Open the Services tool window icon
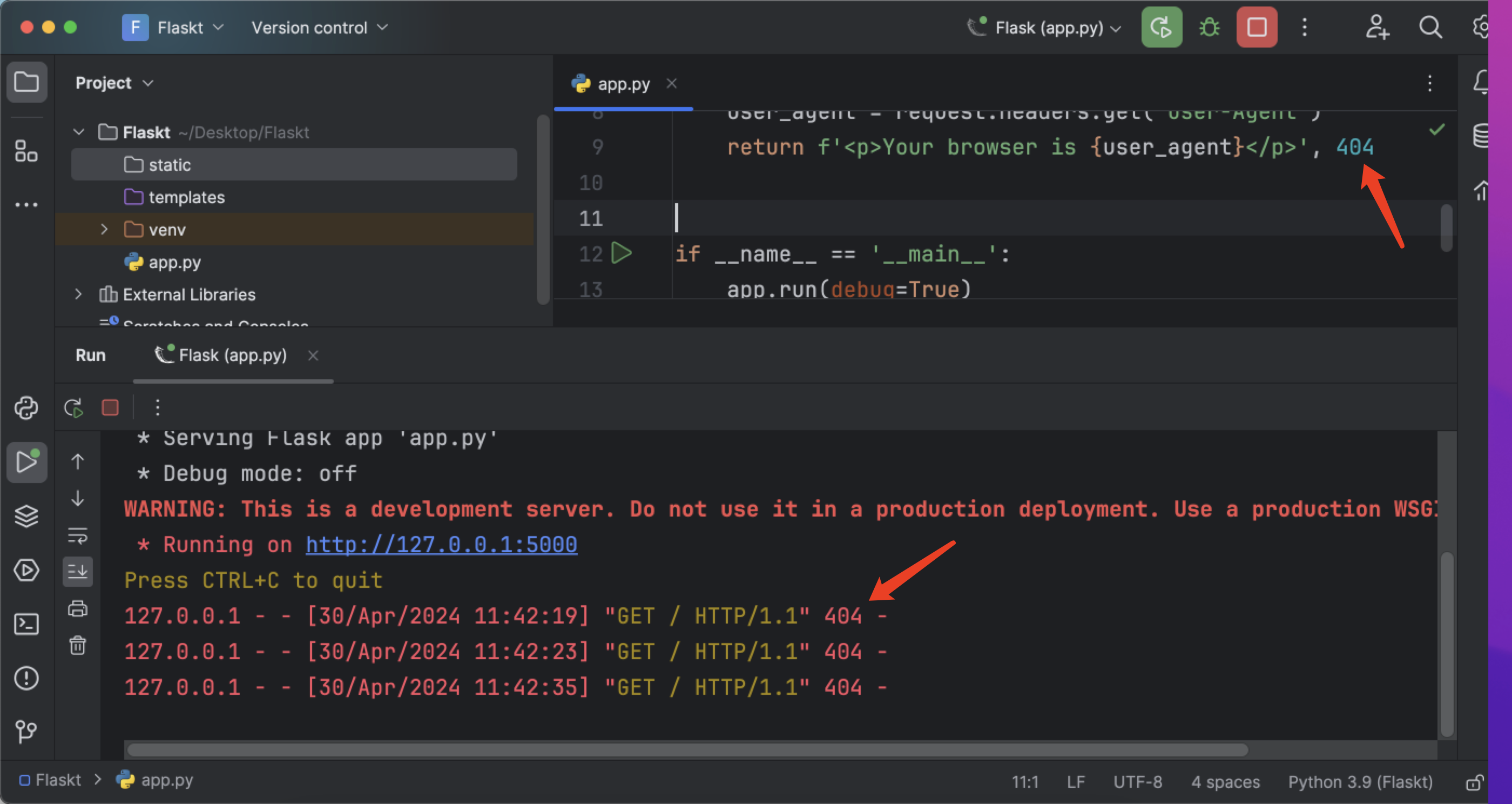 pos(26,570)
